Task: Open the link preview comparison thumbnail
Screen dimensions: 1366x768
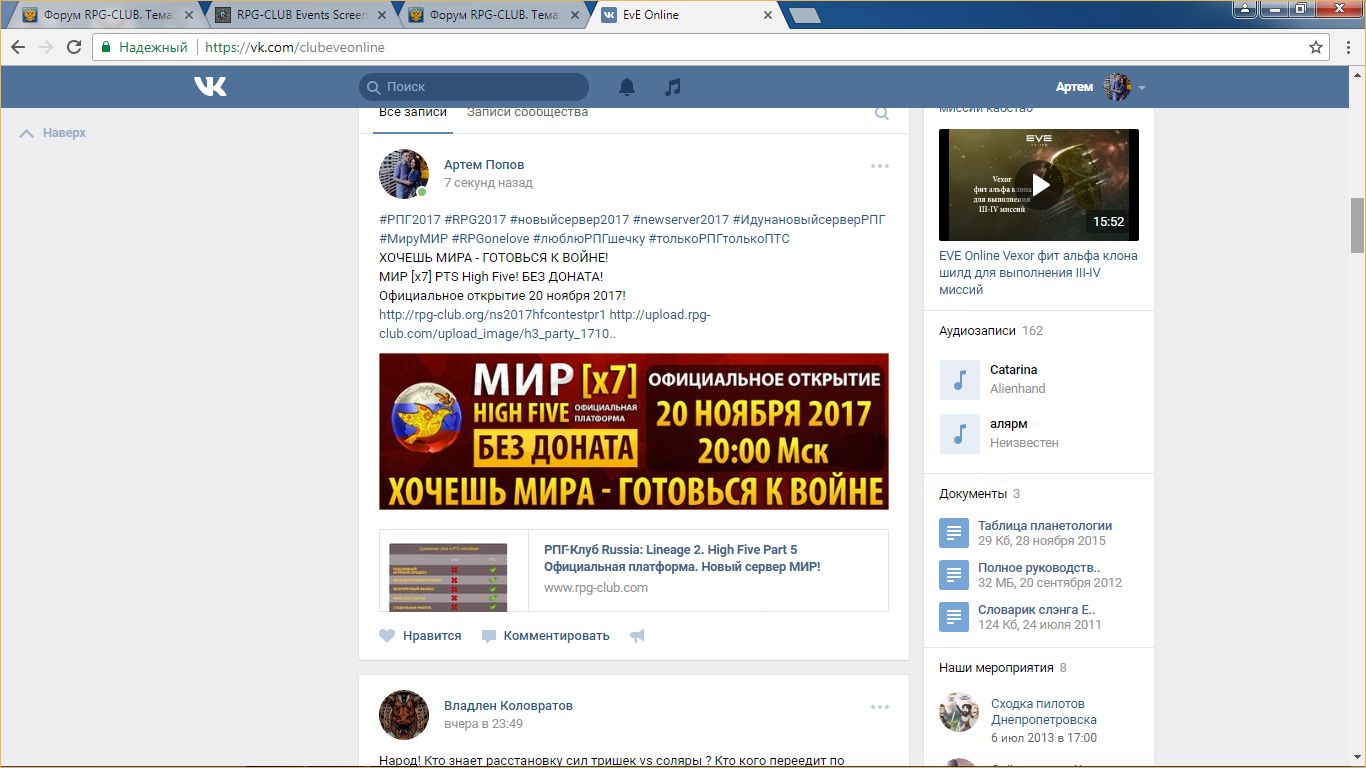Action: click(448, 577)
